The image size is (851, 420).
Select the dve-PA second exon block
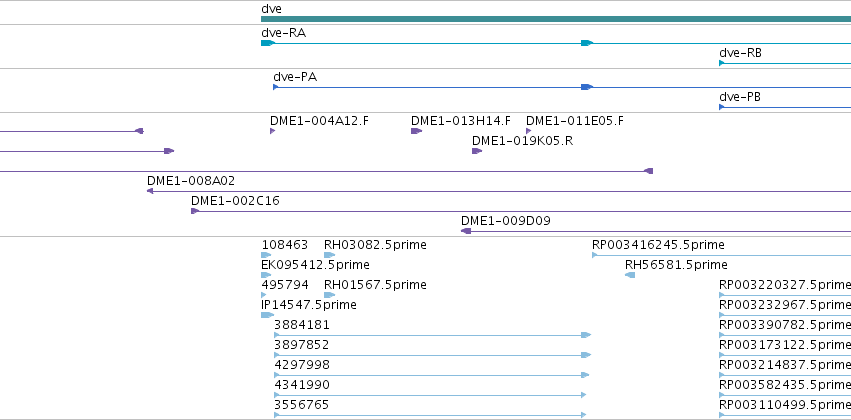(587, 87)
